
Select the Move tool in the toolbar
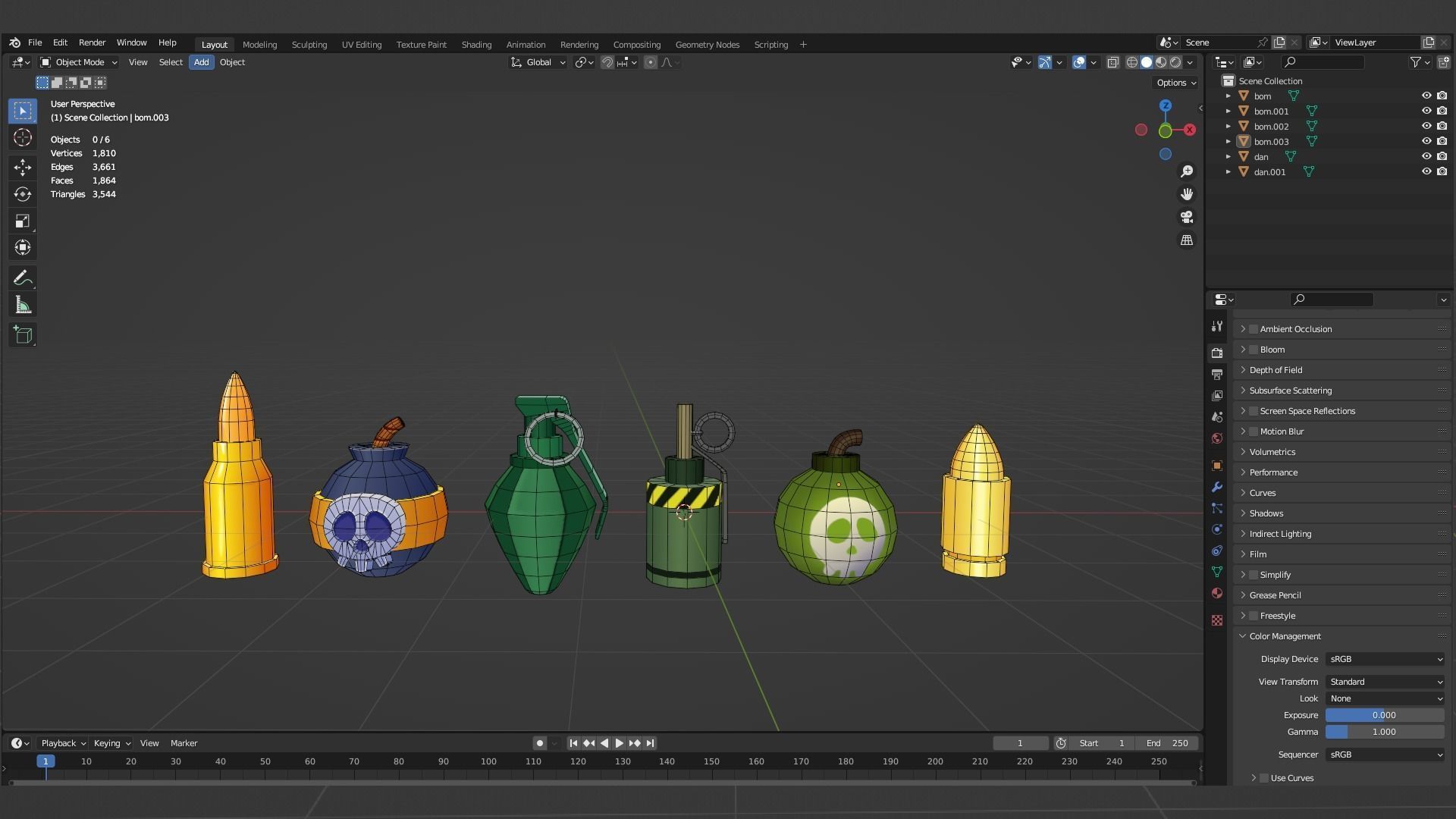click(23, 168)
